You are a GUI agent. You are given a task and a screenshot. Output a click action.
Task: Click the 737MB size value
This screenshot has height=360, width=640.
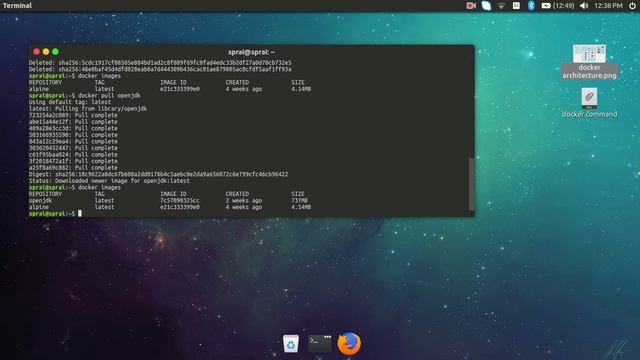point(300,201)
